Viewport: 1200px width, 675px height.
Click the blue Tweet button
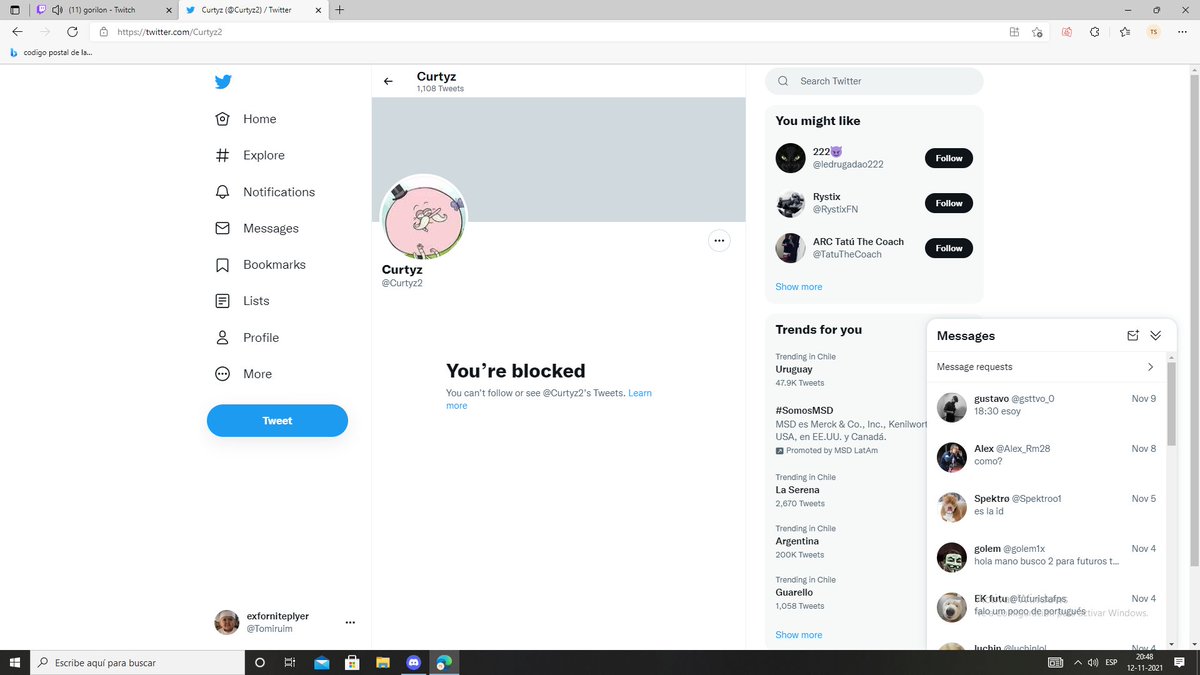(277, 421)
